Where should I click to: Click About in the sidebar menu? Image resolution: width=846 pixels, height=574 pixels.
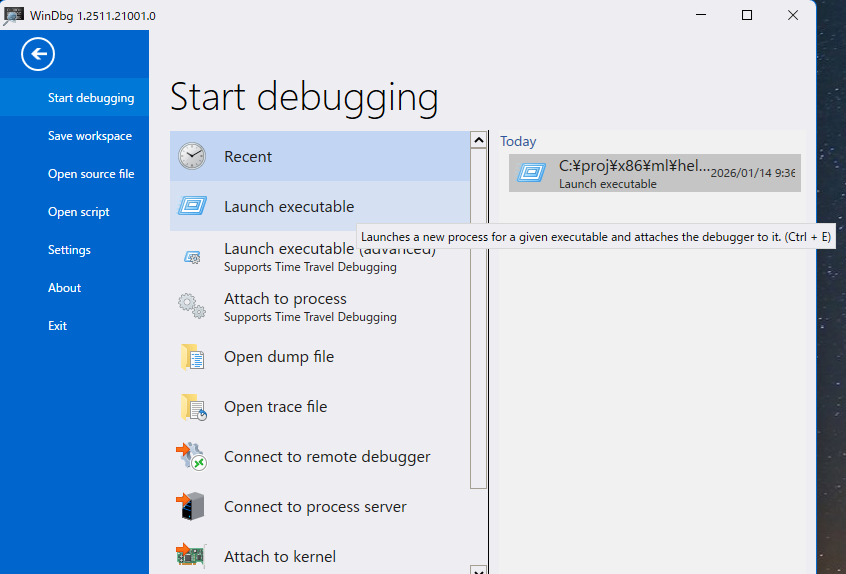[x=64, y=288]
